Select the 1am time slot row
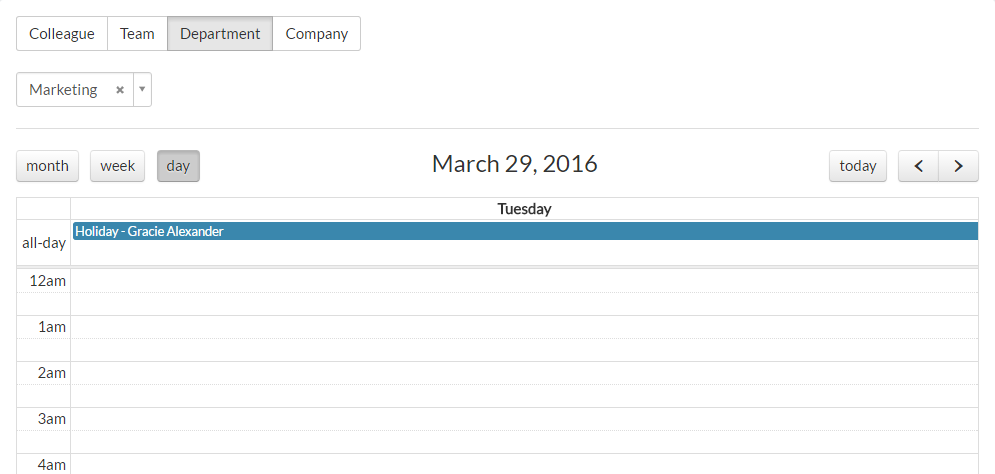Viewport: 995px width, 474px height. tap(524, 327)
